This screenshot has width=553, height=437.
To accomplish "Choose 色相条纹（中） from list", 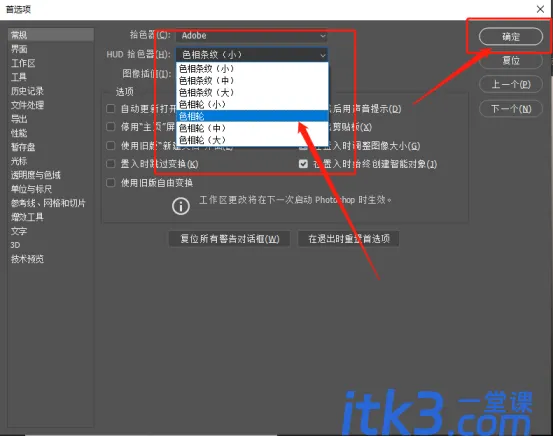I will point(252,80).
